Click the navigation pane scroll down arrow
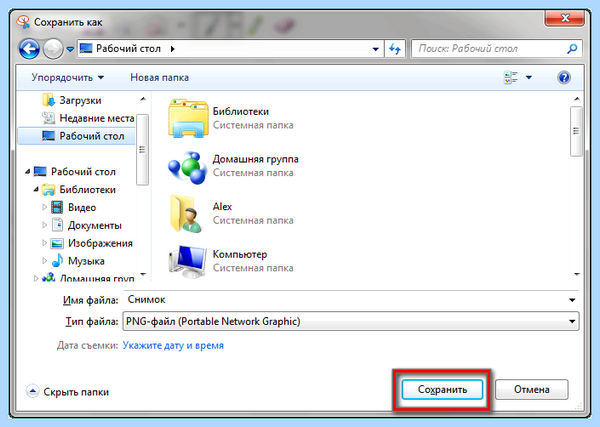The height and width of the screenshot is (427, 600). click(x=143, y=274)
